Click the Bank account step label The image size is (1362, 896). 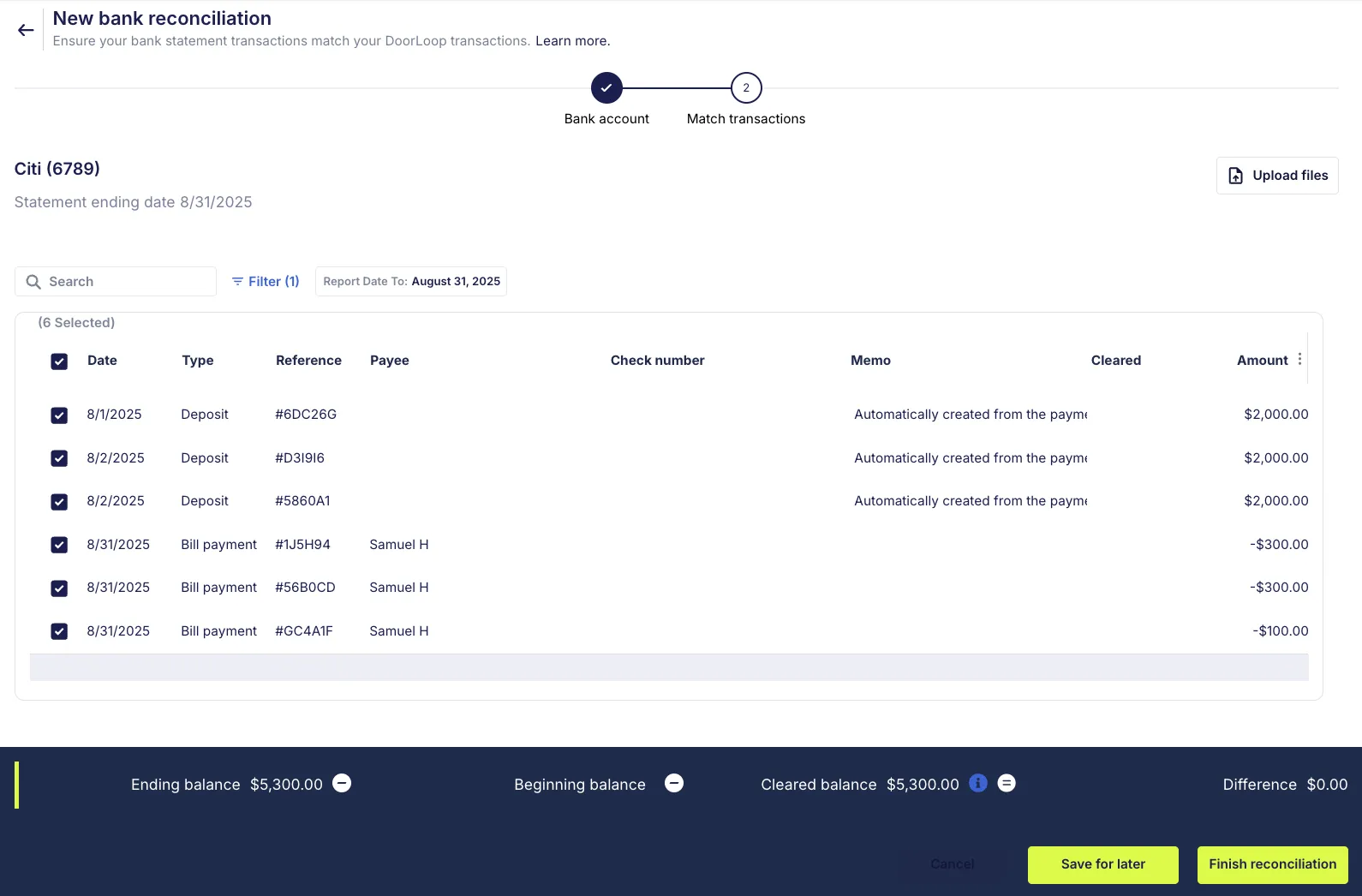click(606, 119)
